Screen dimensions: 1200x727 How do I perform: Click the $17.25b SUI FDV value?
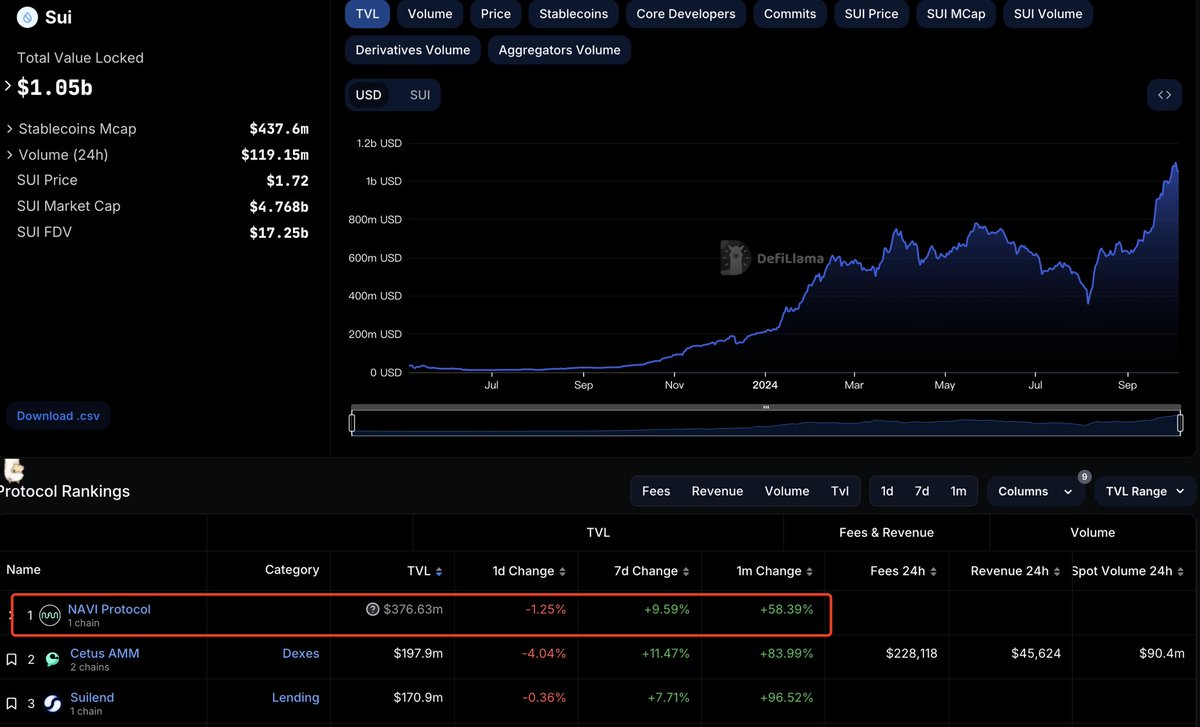[279, 232]
